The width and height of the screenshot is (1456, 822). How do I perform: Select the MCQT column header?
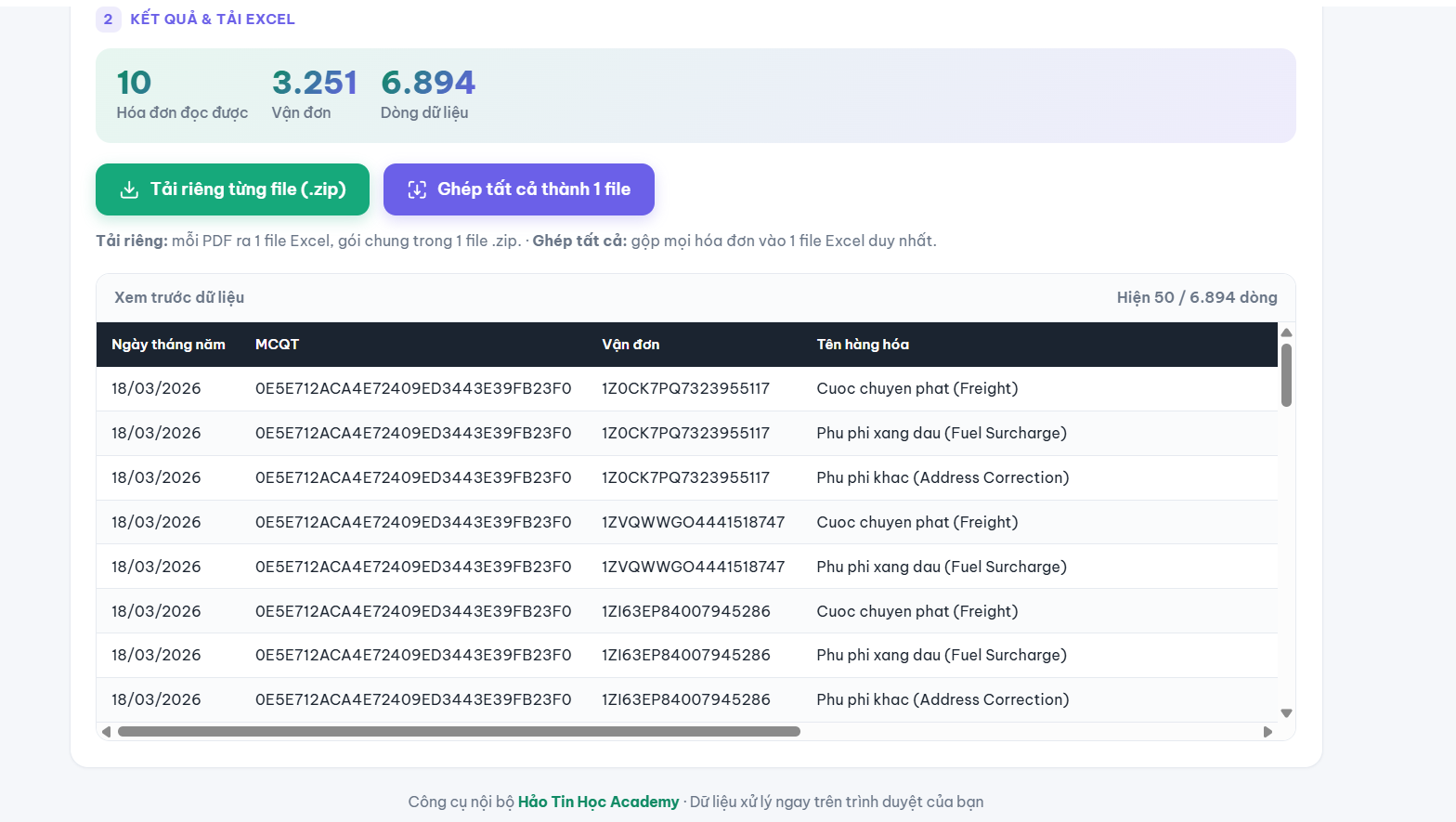click(x=277, y=345)
